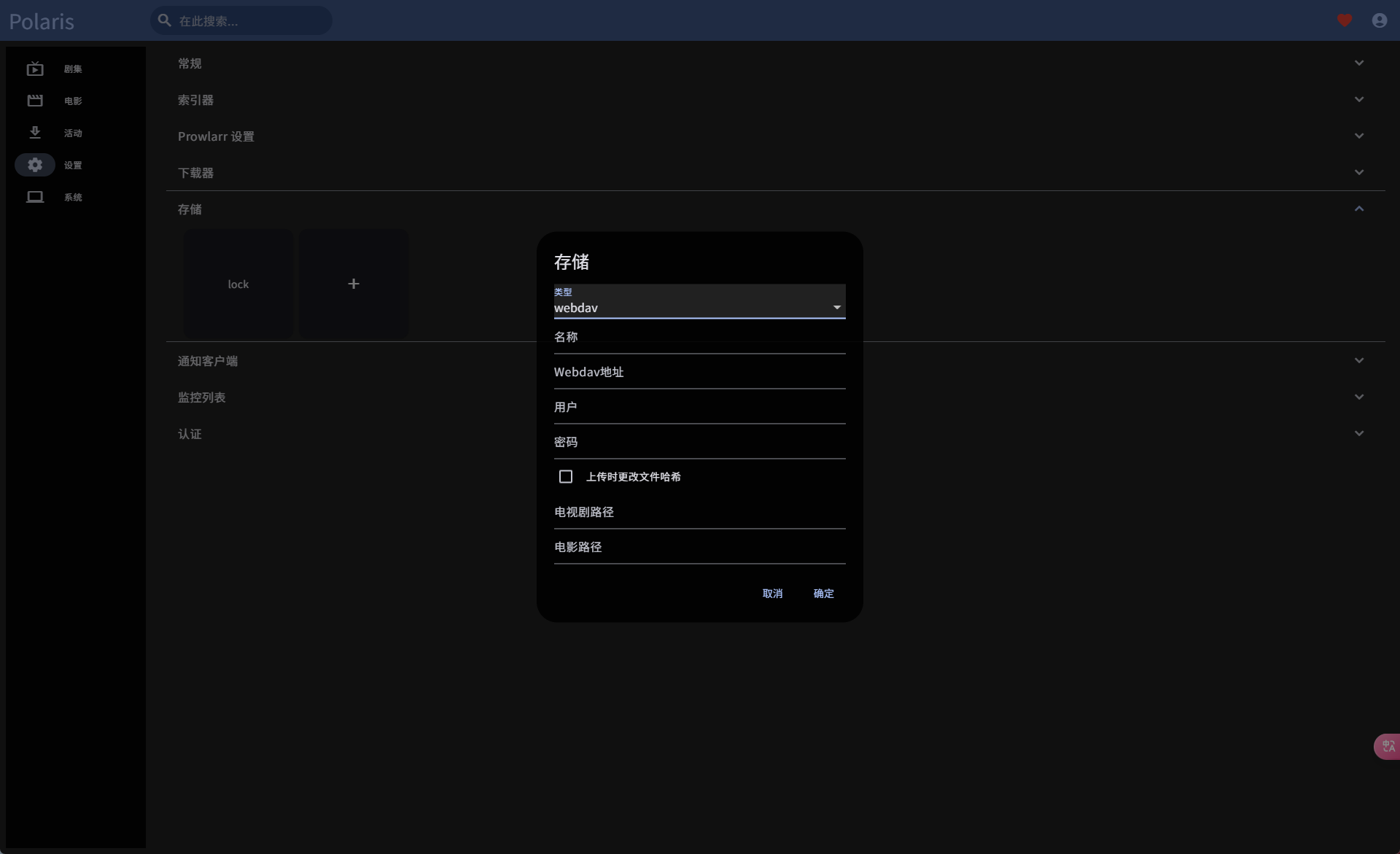Select 系统 label in sidebar
The height and width of the screenshot is (854, 1400).
pos(73,198)
